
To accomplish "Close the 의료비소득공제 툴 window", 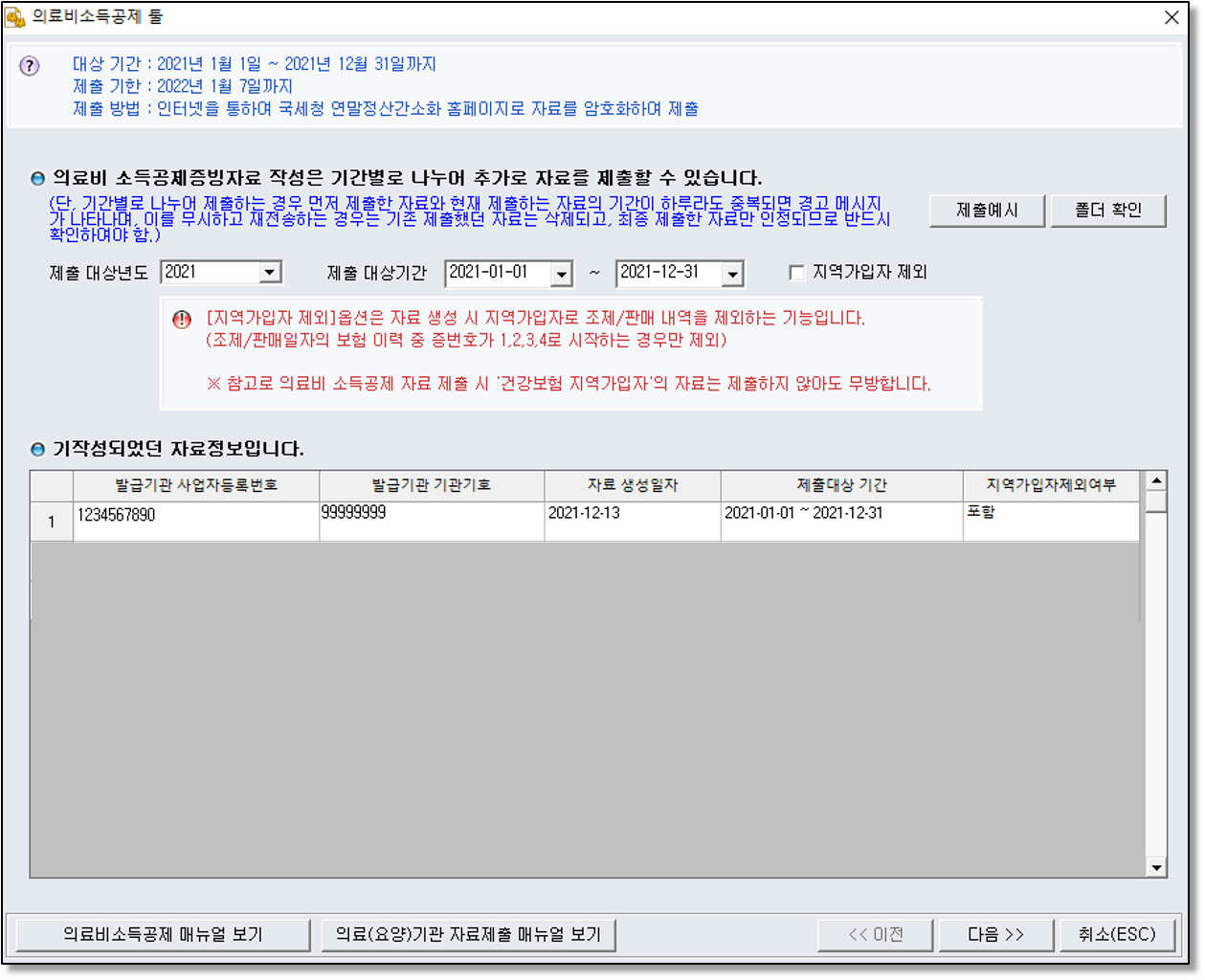I will point(1172,17).
